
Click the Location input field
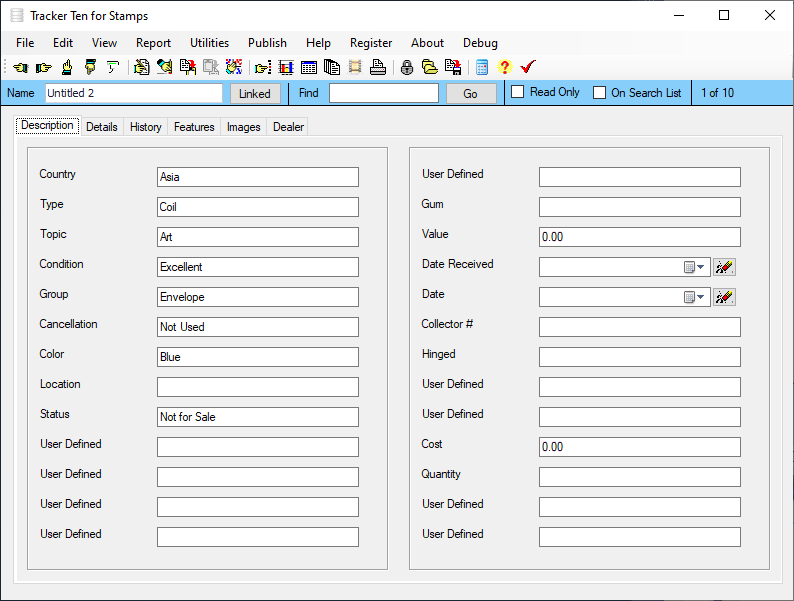[x=257, y=387]
